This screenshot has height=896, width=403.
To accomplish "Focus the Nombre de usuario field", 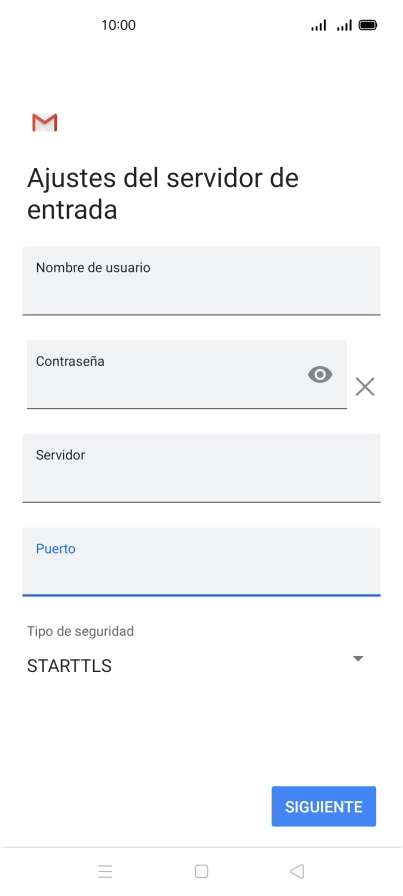I will (x=201, y=281).
